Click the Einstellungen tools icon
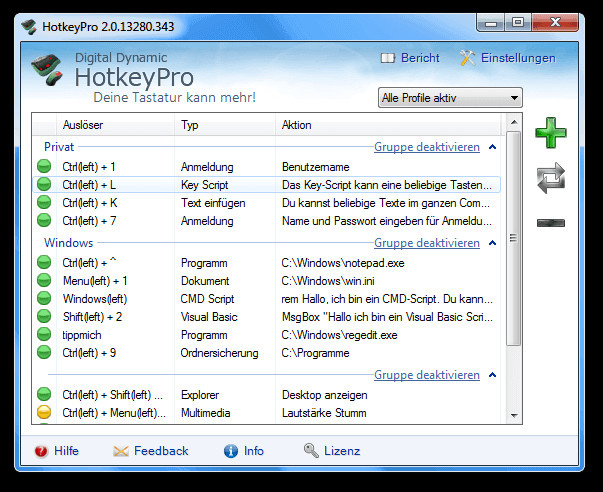Image resolution: width=603 pixels, height=492 pixels. (x=468, y=58)
